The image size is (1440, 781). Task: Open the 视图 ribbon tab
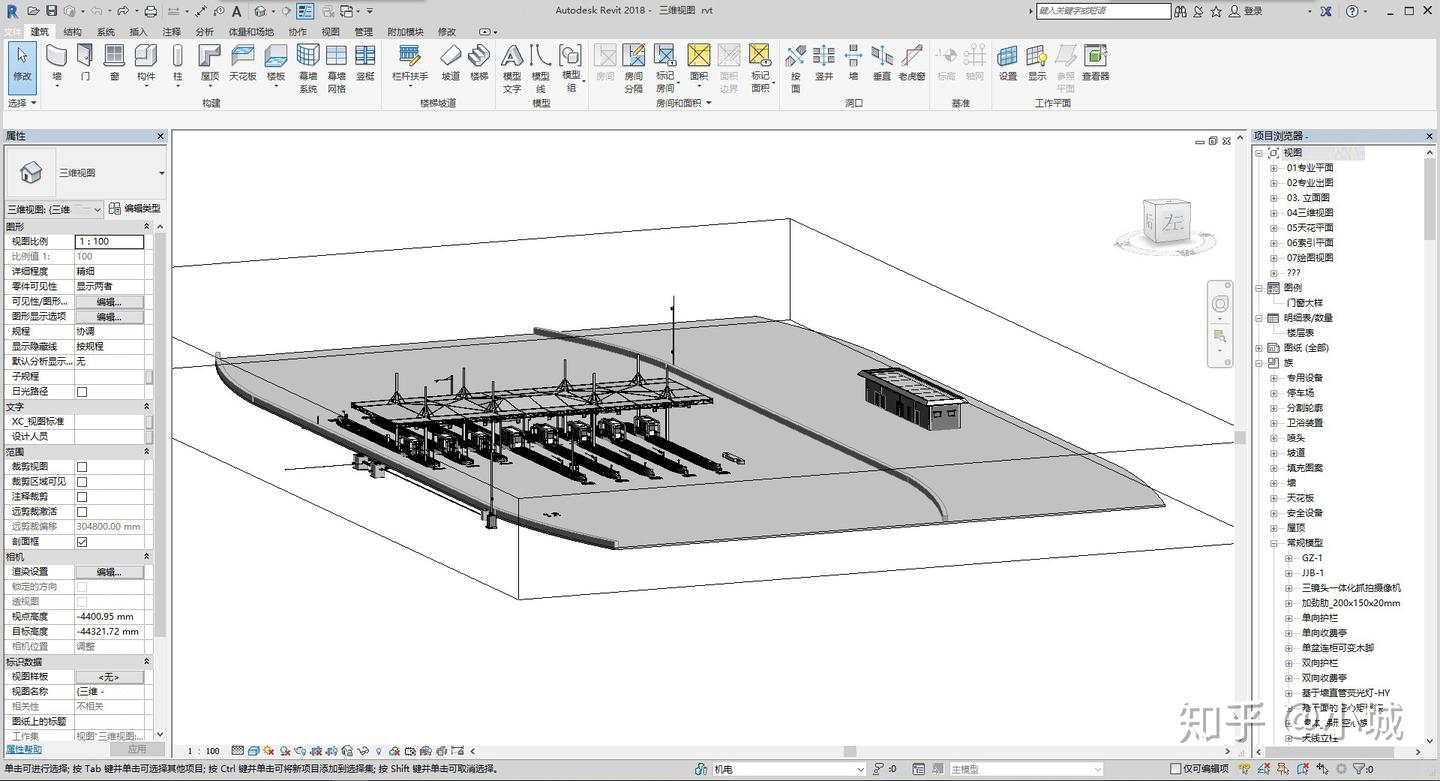[x=331, y=32]
